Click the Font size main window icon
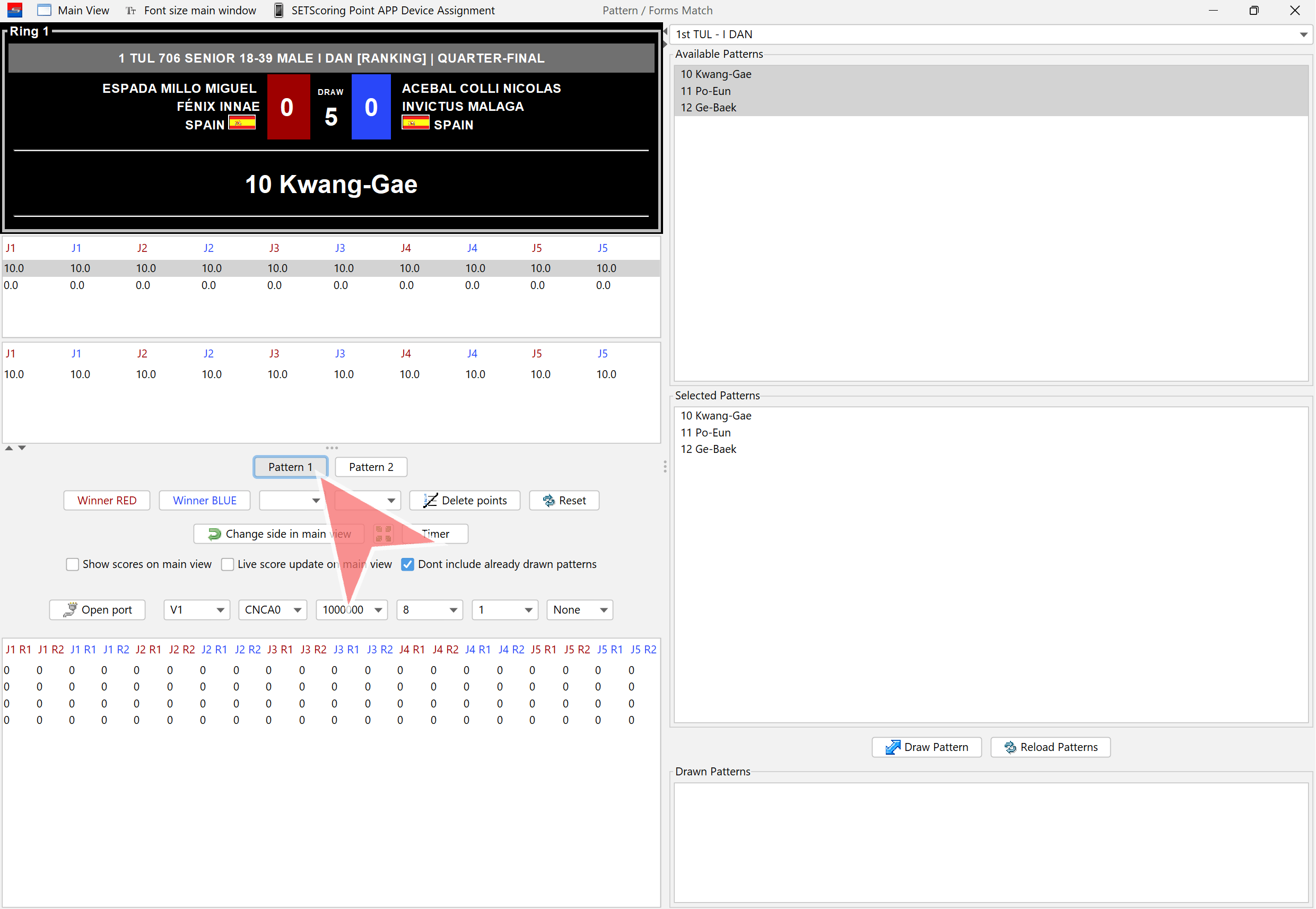This screenshot has height=909, width=1316. (x=131, y=10)
